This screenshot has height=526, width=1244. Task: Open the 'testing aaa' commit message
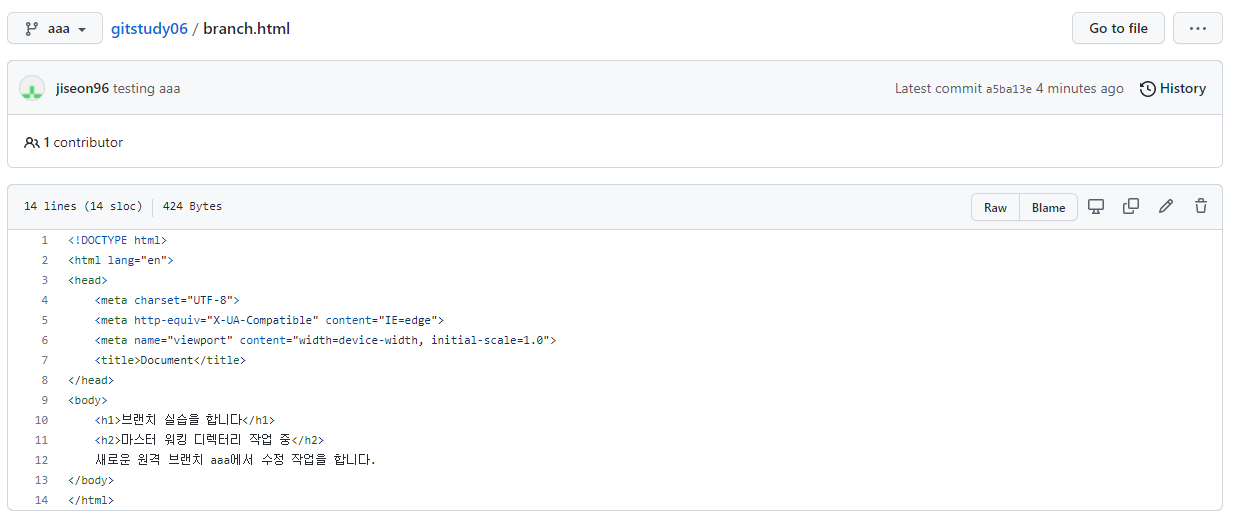click(x=147, y=88)
